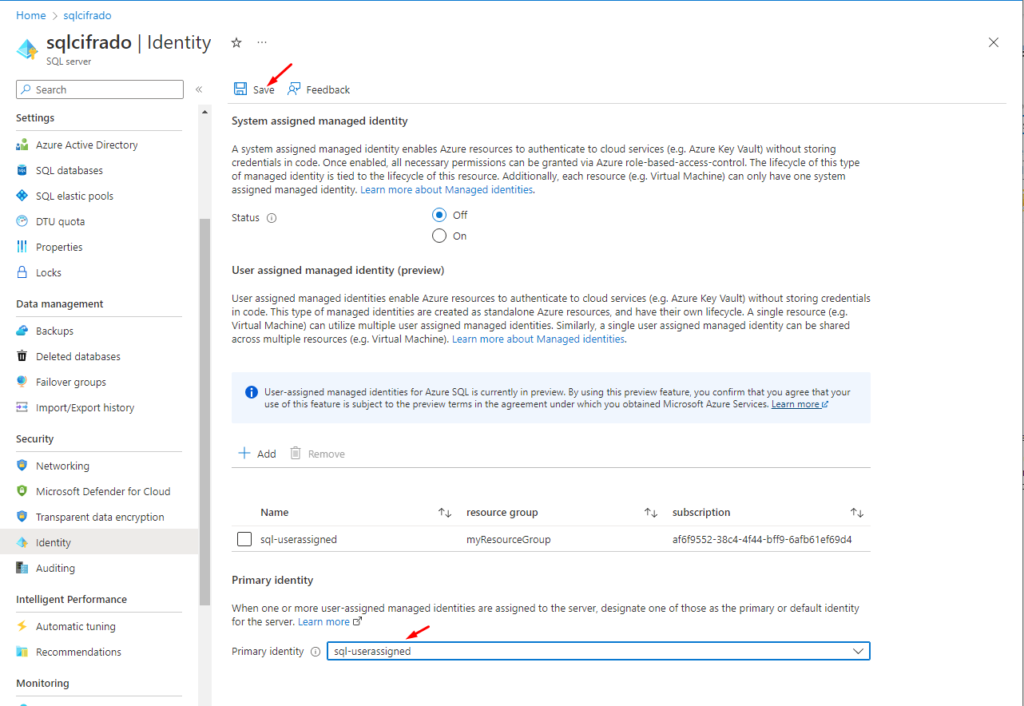Click the Transparent data encryption icon
1024x706 pixels.
(22, 516)
